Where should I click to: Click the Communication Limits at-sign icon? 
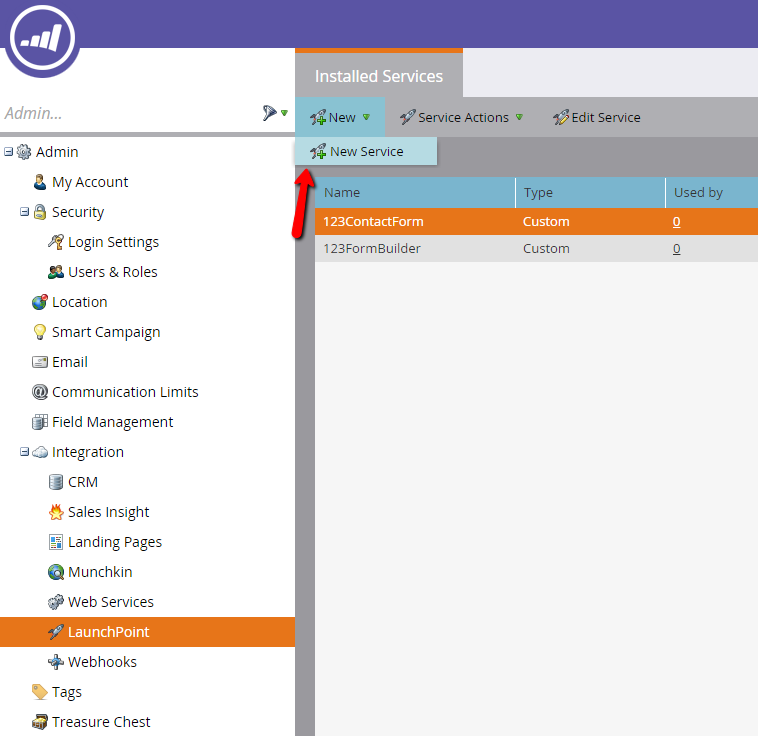40,392
